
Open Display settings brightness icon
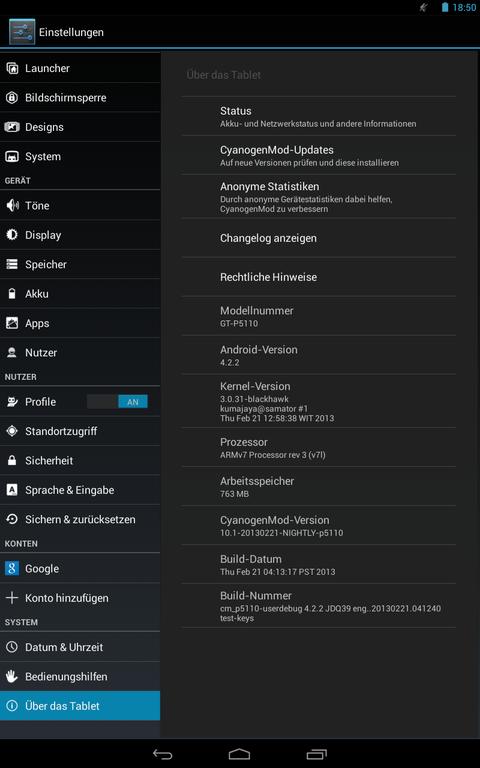click(x=12, y=235)
